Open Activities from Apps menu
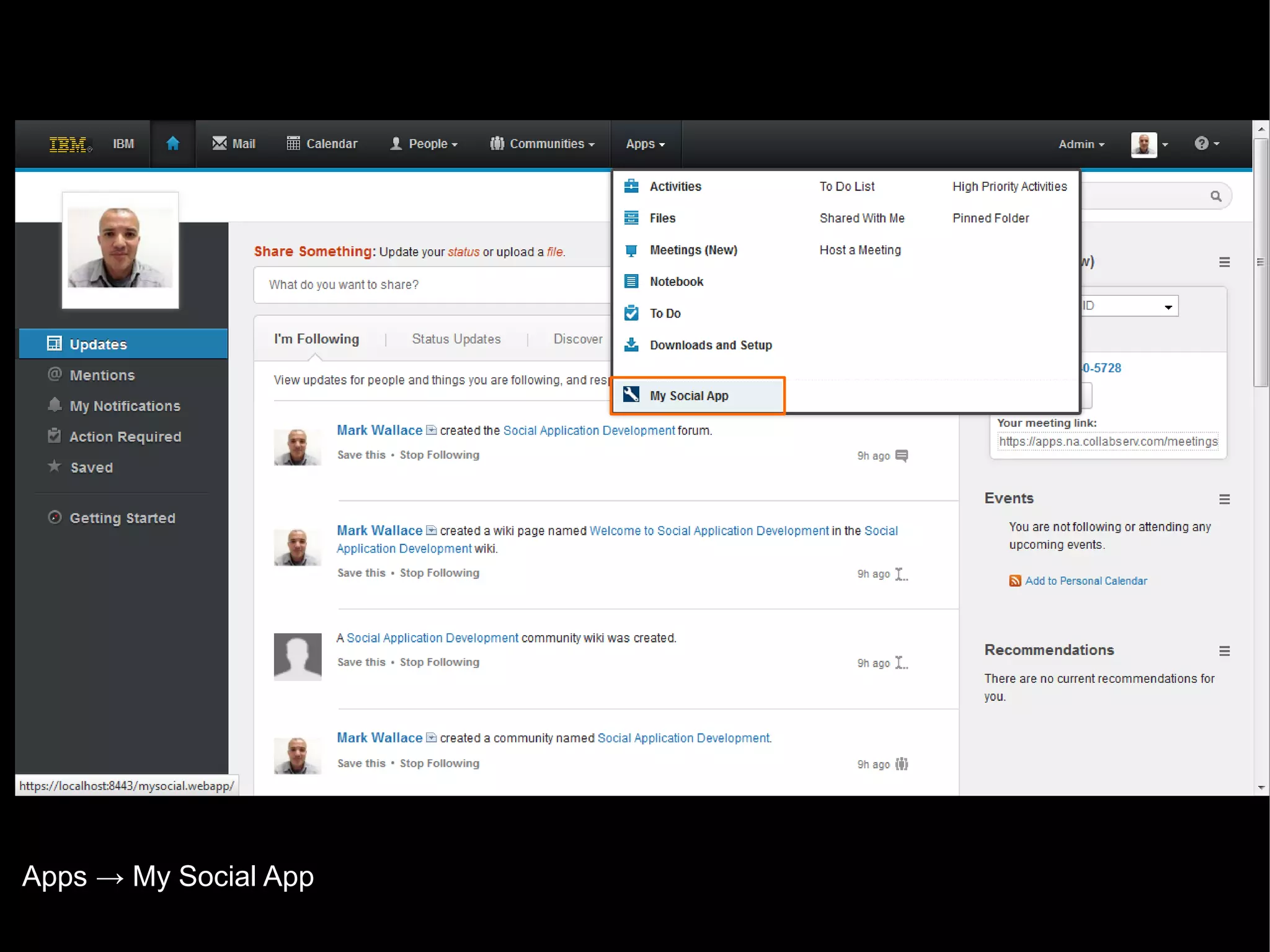The image size is (1270, 952). tap(675, 186)
